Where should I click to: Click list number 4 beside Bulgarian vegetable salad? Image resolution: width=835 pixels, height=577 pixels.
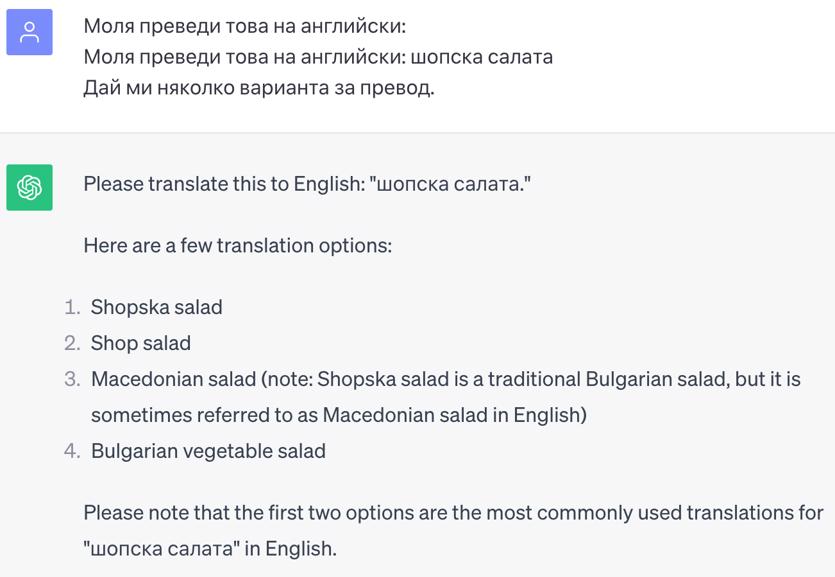click(71, 451)
